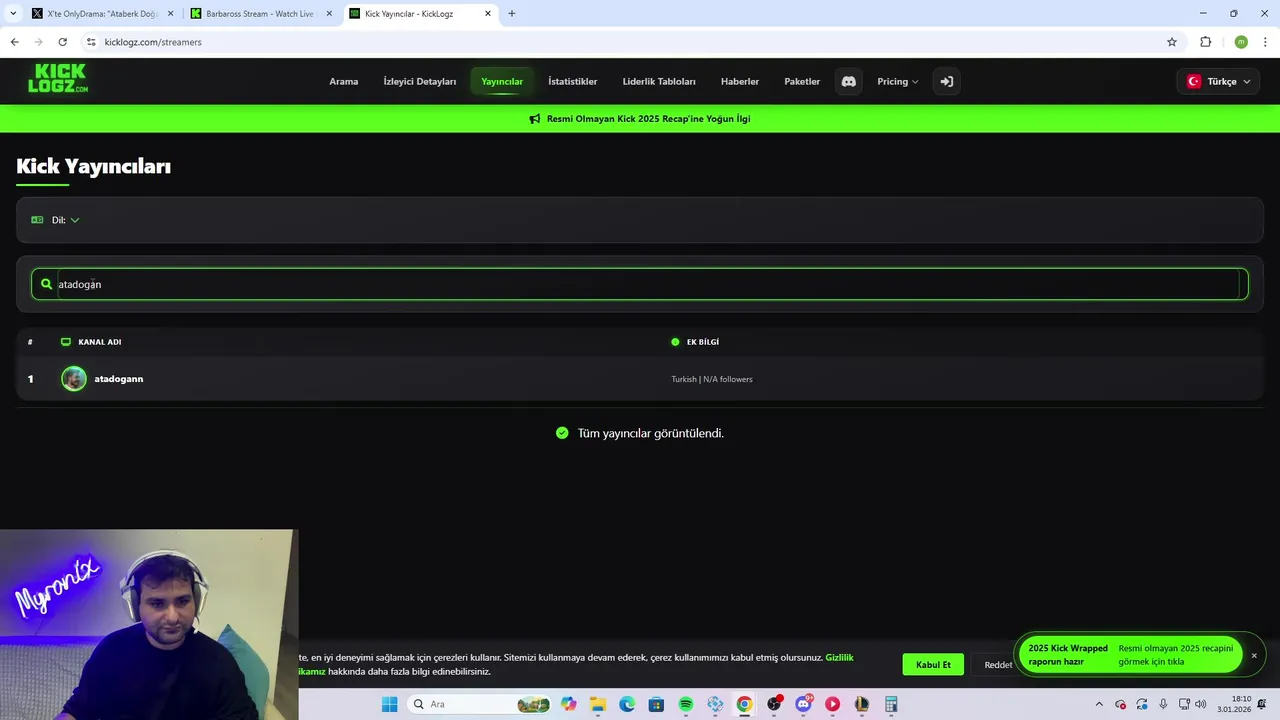This screenshot has height=720, width=1280.
Task: Go to the Haberler page
Action: 740,82
